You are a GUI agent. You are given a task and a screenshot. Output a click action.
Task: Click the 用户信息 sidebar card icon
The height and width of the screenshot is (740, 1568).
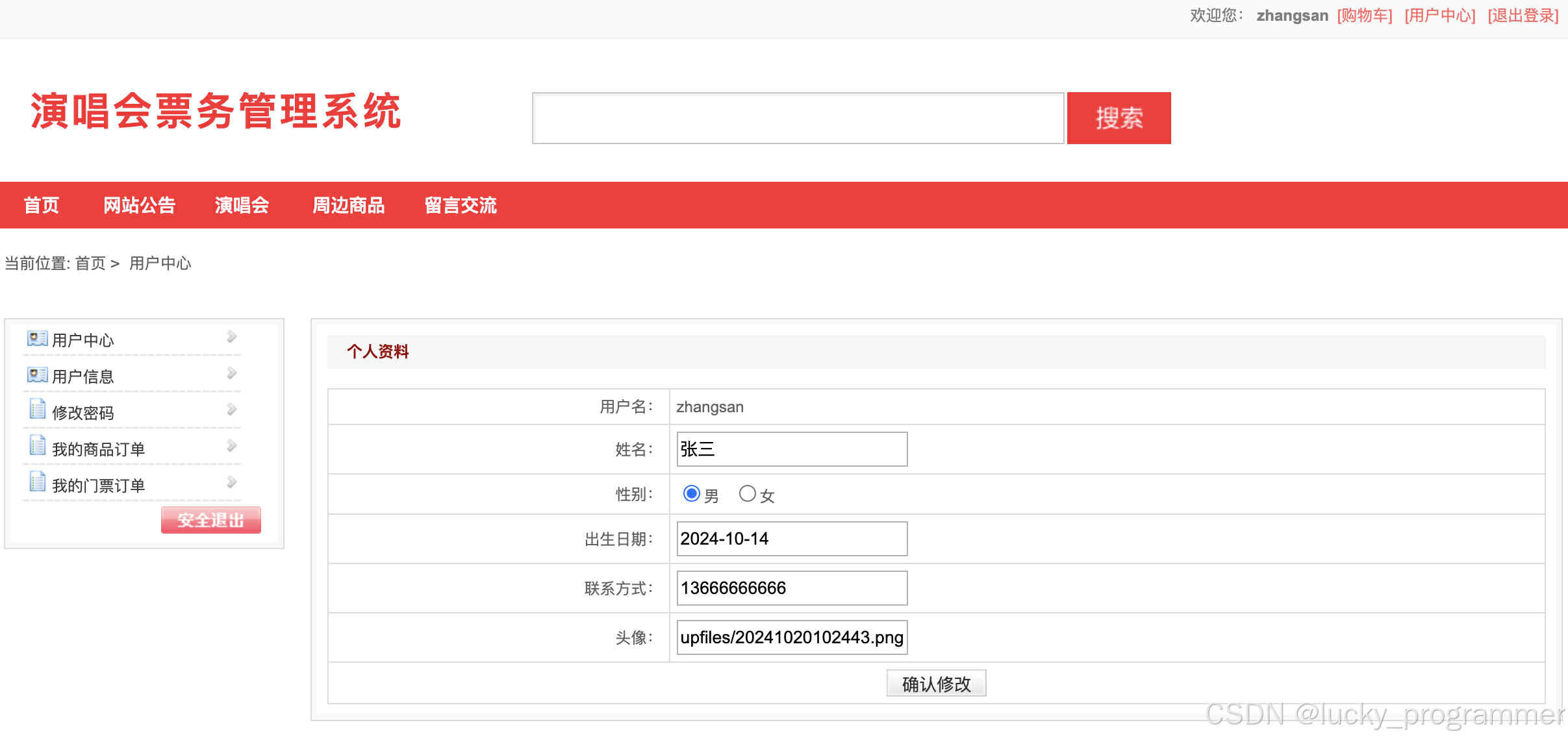pos(37,375)
